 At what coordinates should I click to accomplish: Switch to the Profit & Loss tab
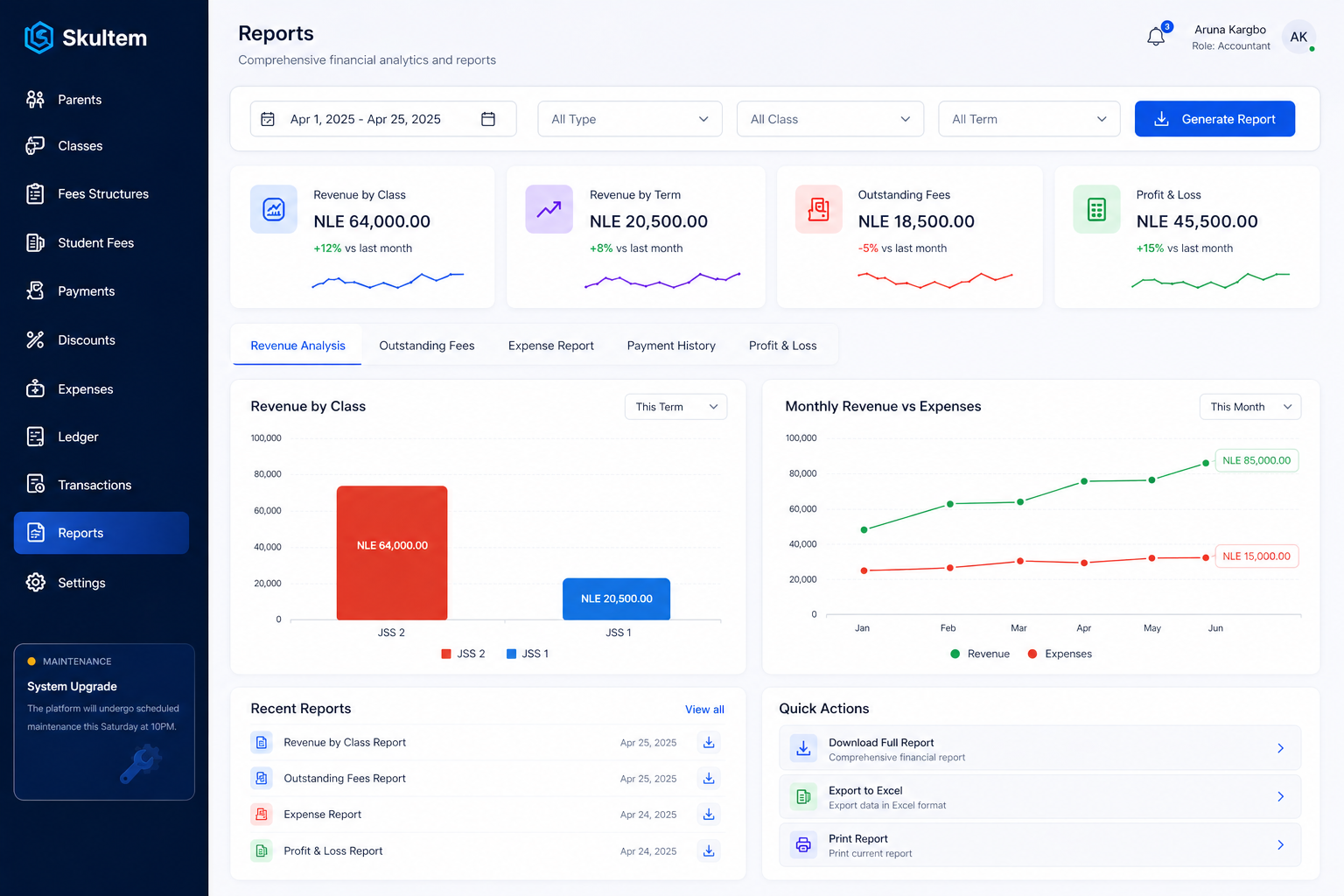click(x=783, y=346)
